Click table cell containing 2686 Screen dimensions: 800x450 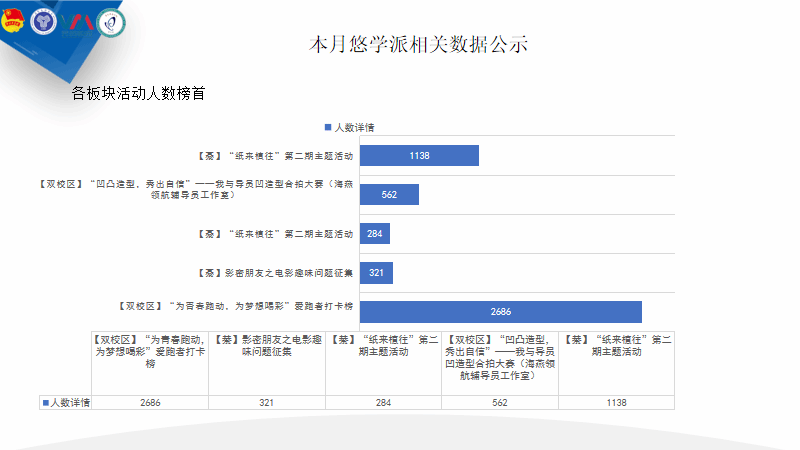pyautogui.click(x=150, y=402)
